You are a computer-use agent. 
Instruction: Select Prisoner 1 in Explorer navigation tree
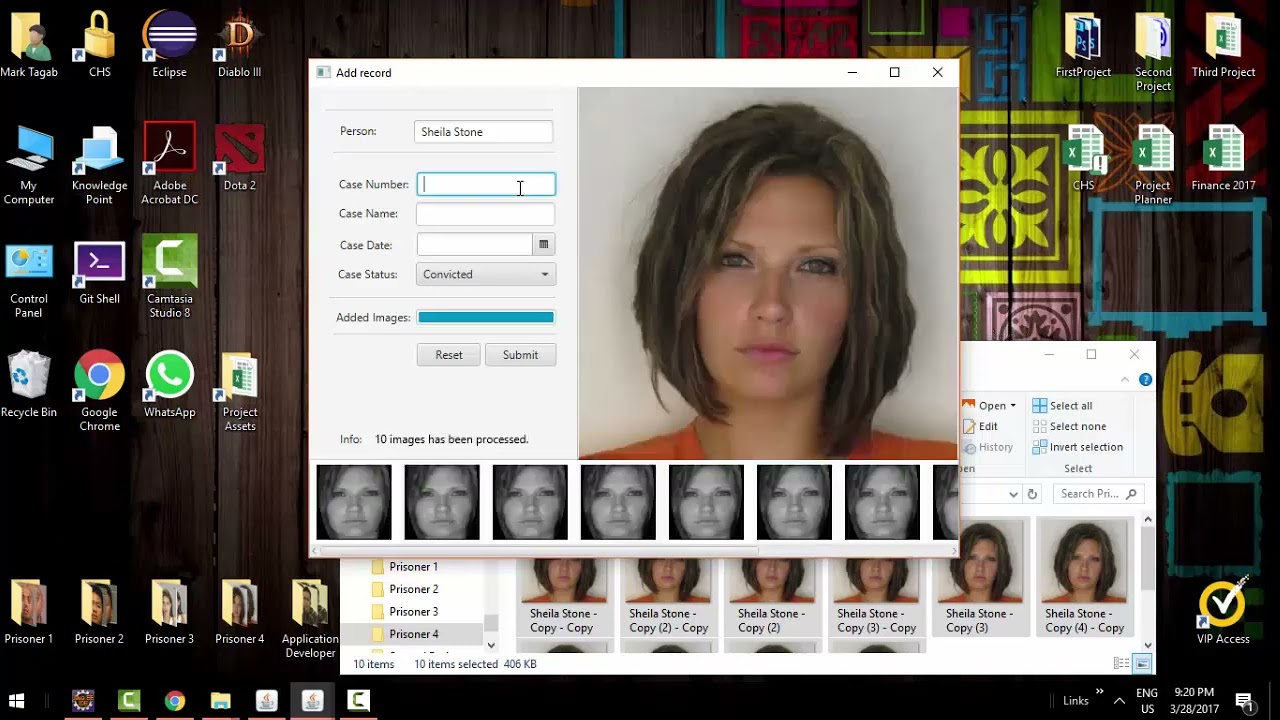[413, 567]
